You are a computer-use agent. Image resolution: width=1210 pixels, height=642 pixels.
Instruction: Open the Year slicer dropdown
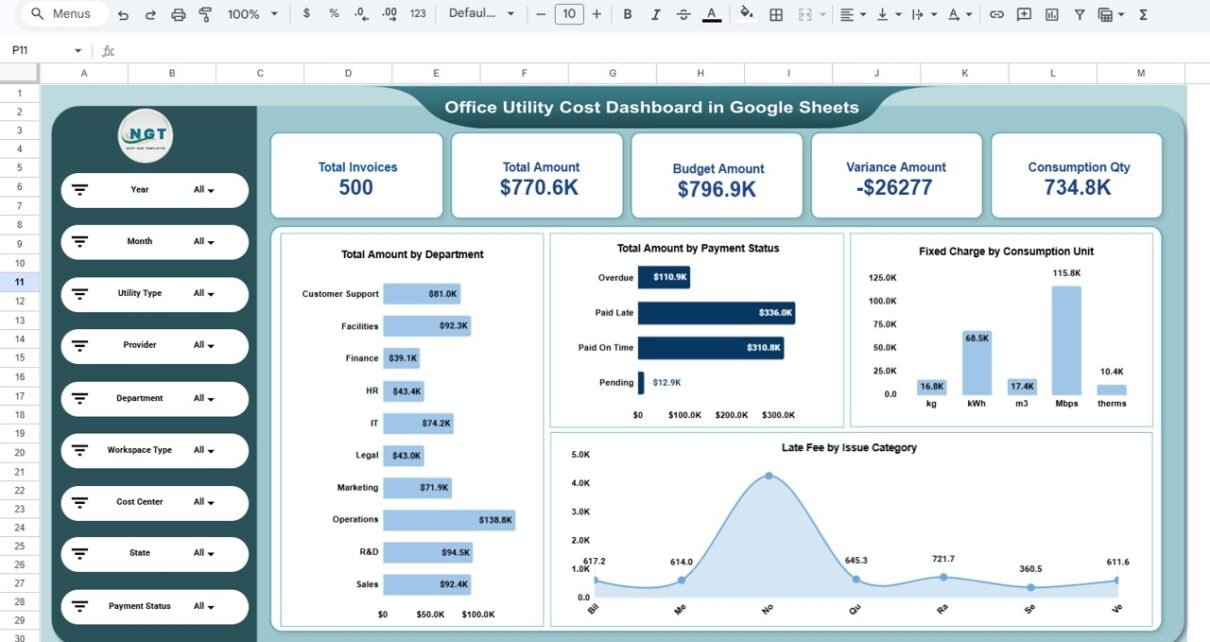coord(204,190)
